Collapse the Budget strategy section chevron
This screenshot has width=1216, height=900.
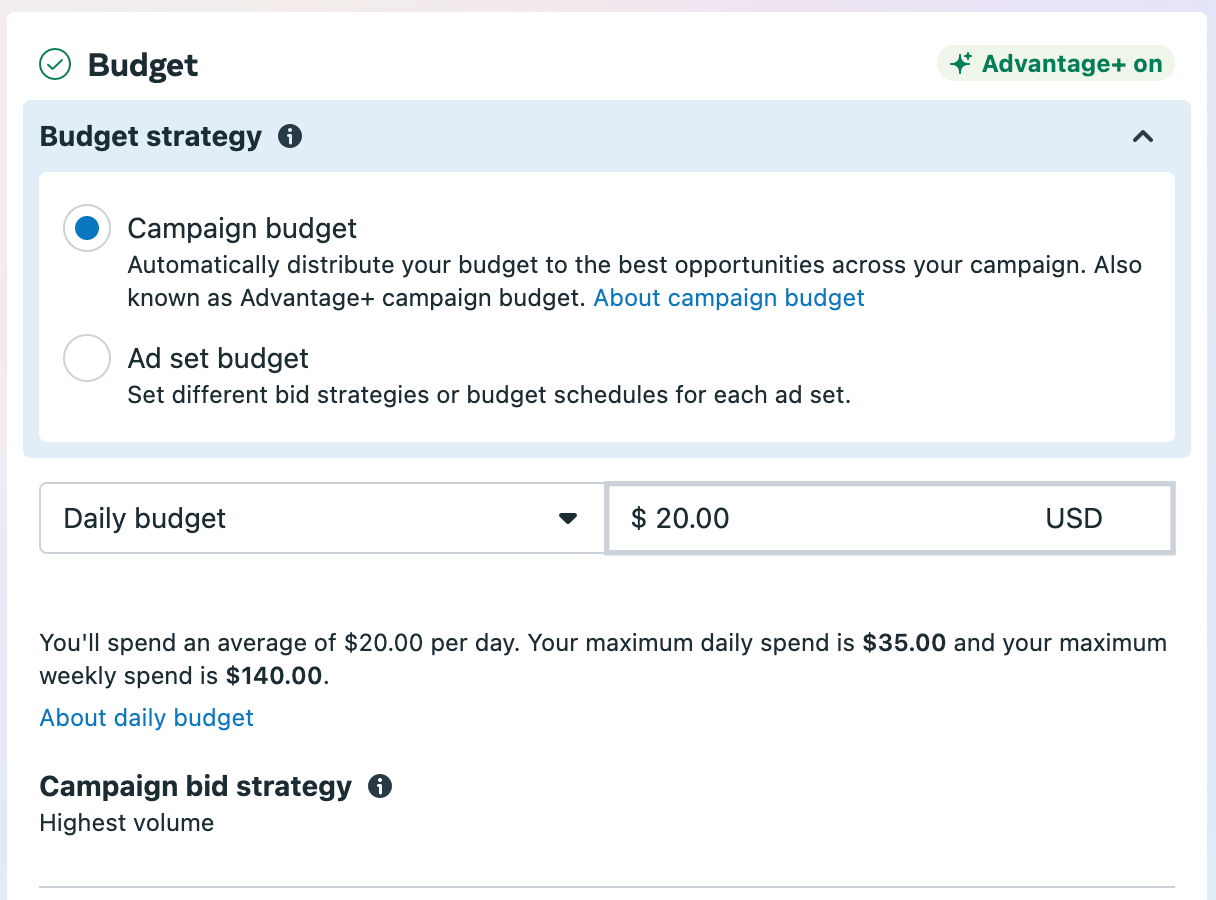coord(1143,137)
